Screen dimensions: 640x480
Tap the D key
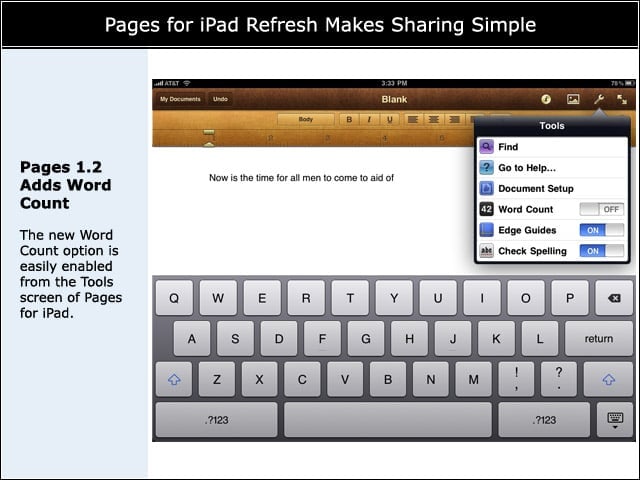(279, 338)
